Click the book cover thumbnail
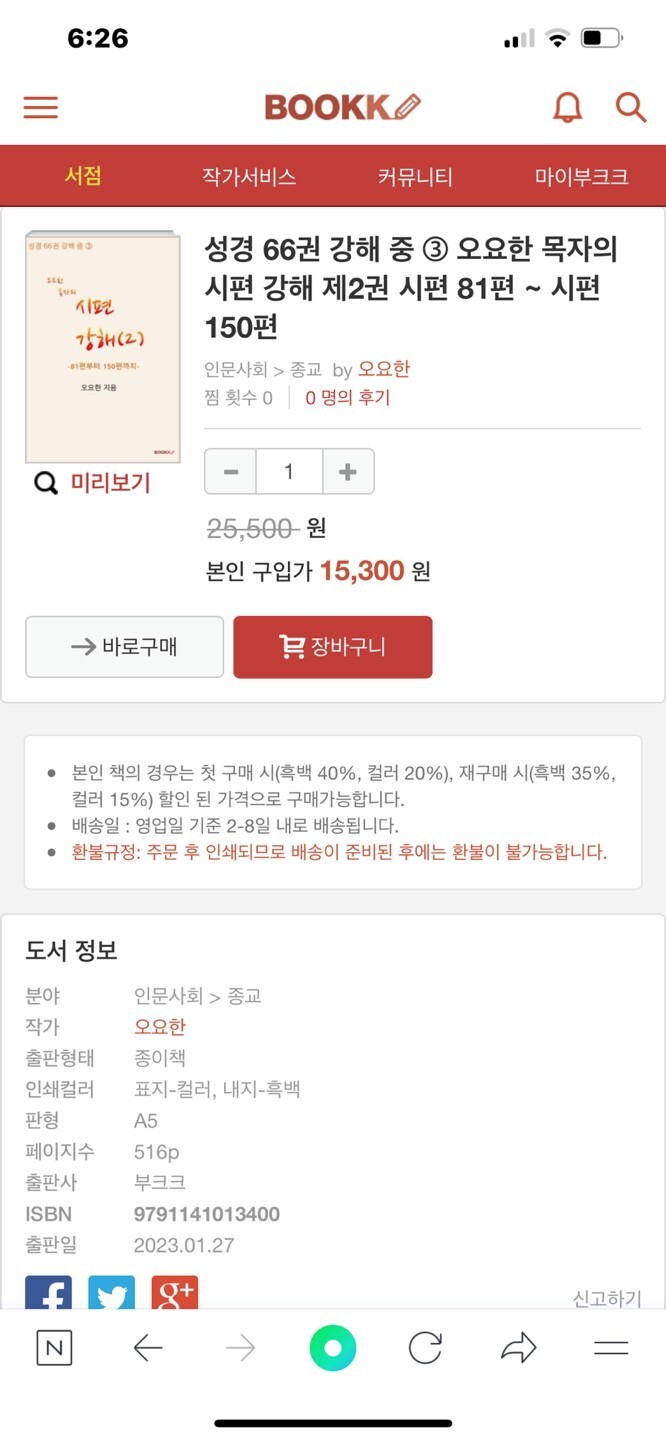Viewport: 666px width, 1440px height. (103, 347)
